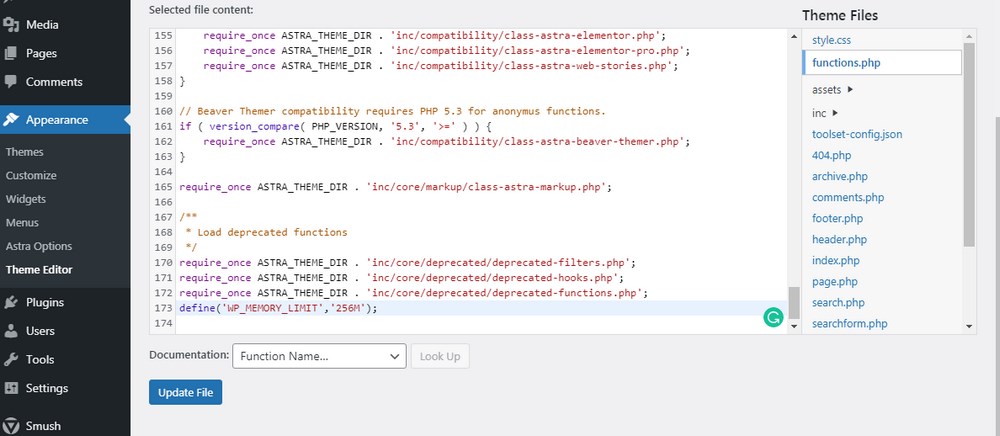The image size is (1000, 436).
Task: Open comments.php theme file
Action: tap(848, 198)
